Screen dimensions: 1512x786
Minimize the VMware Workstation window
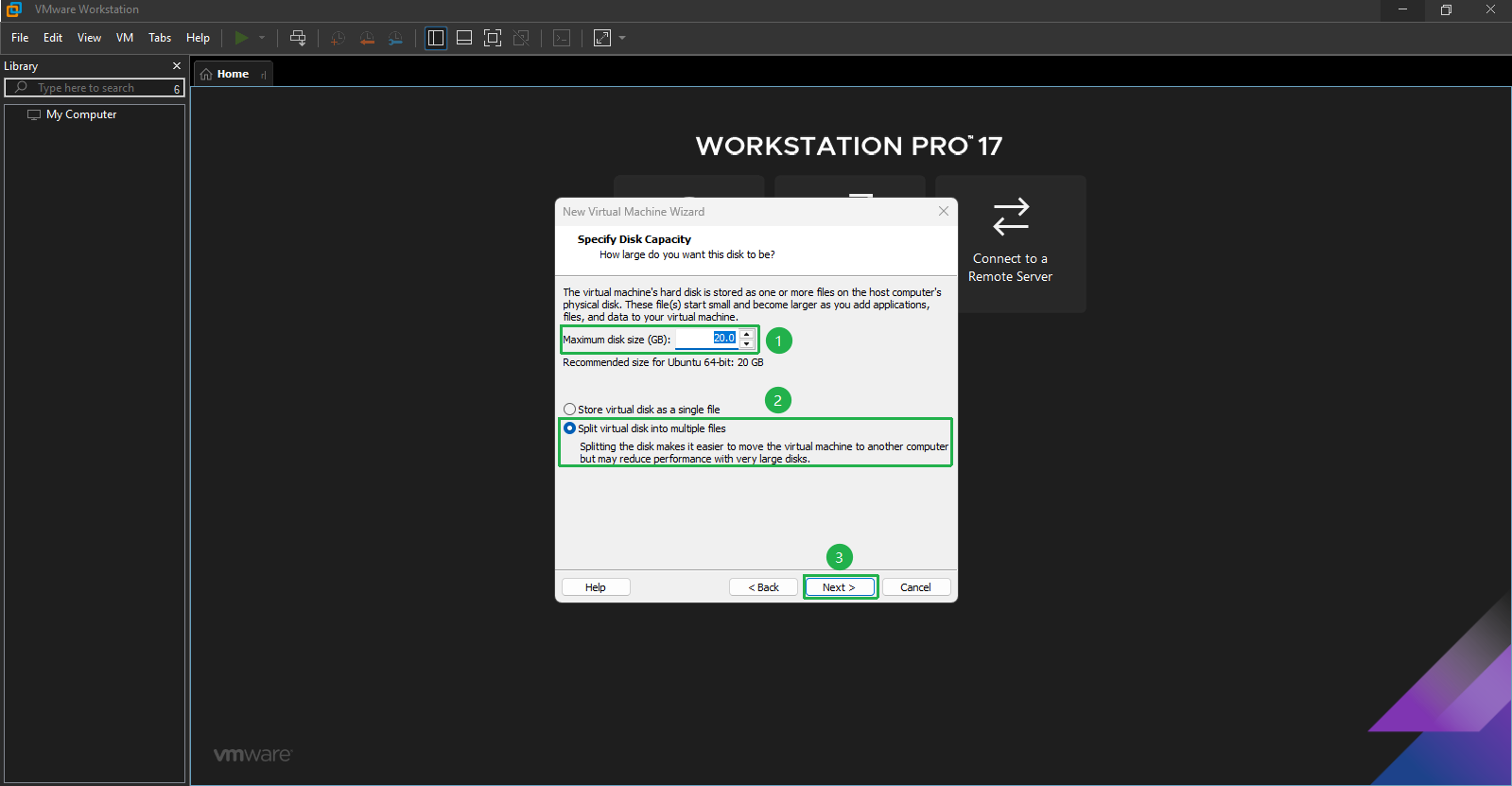pyautogui.click(x=1403, y=9)
